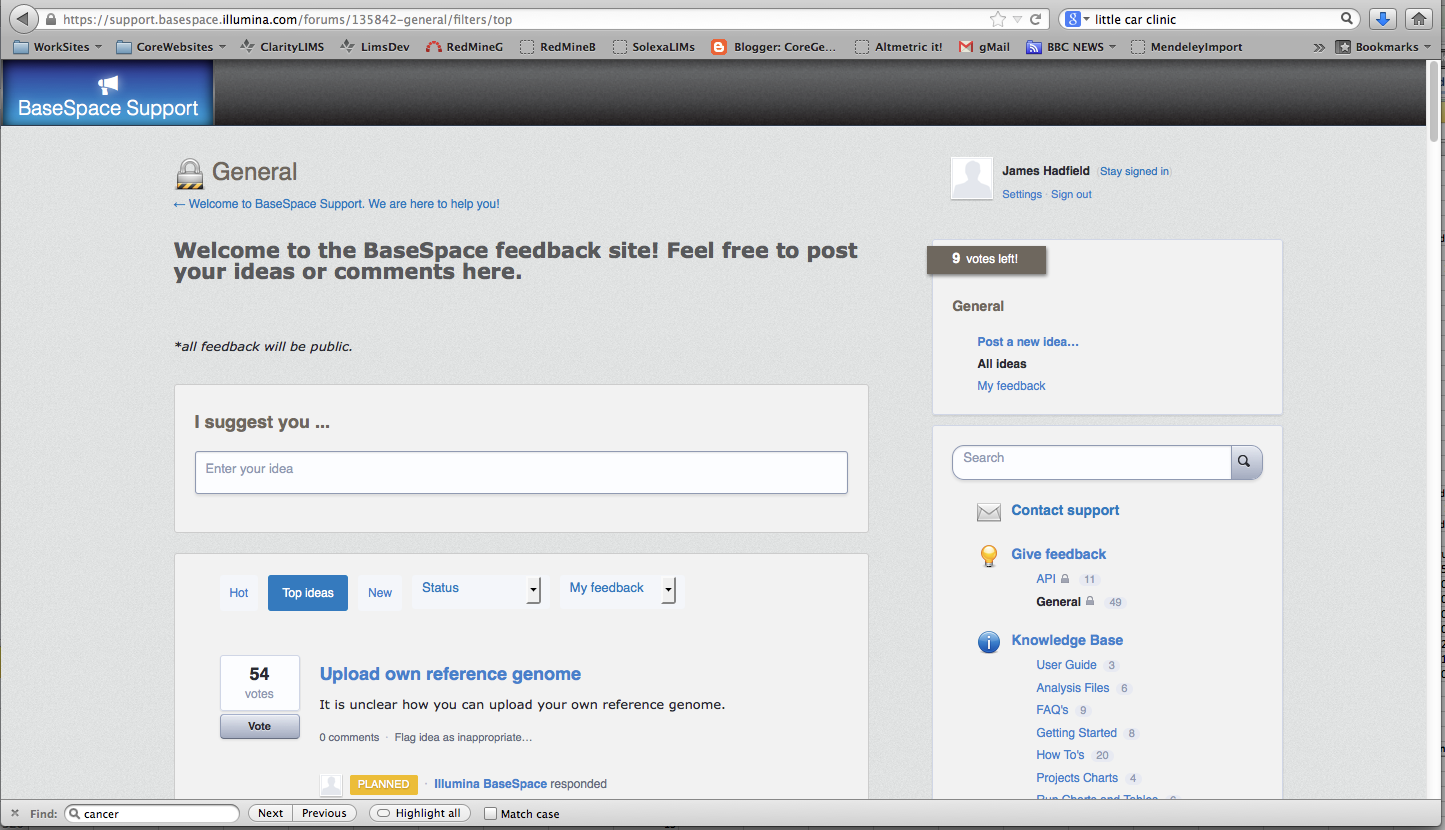Click James Hadfield's avatar image
1445x830 pixels.
[x=972, y=179]
